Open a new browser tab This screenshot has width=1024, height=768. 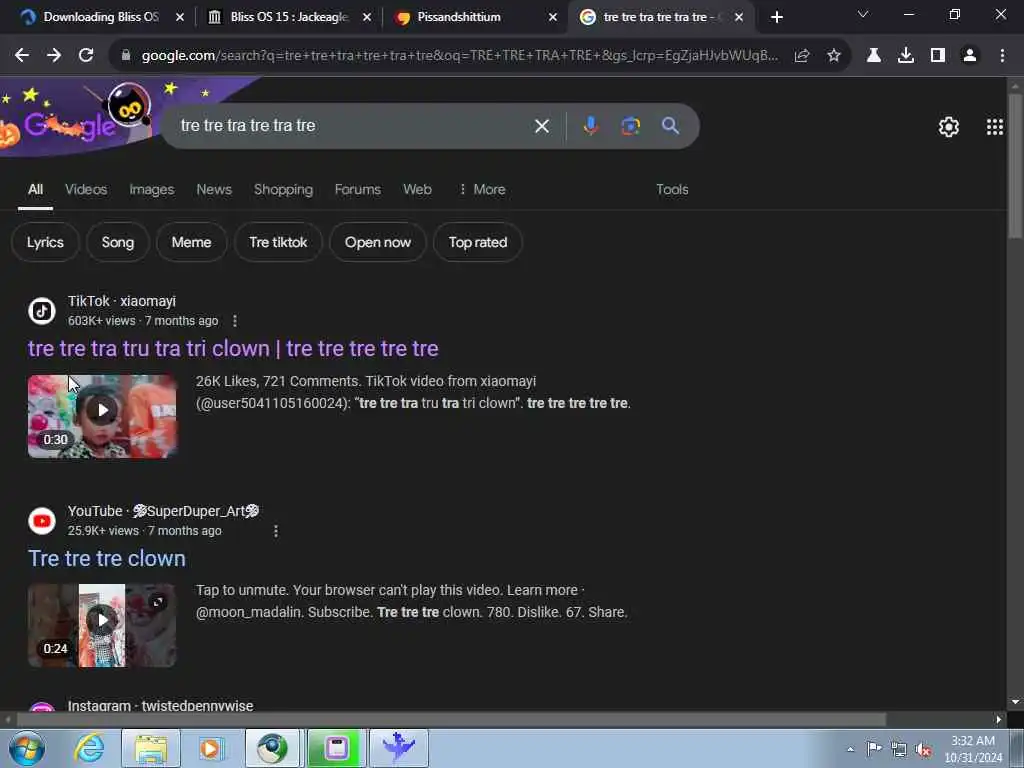point(776,17)
